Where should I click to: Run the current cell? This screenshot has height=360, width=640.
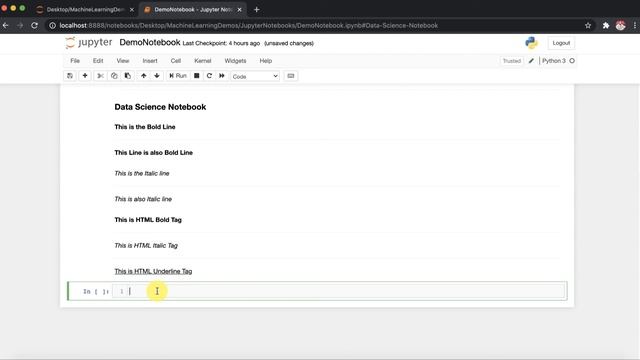178,76
